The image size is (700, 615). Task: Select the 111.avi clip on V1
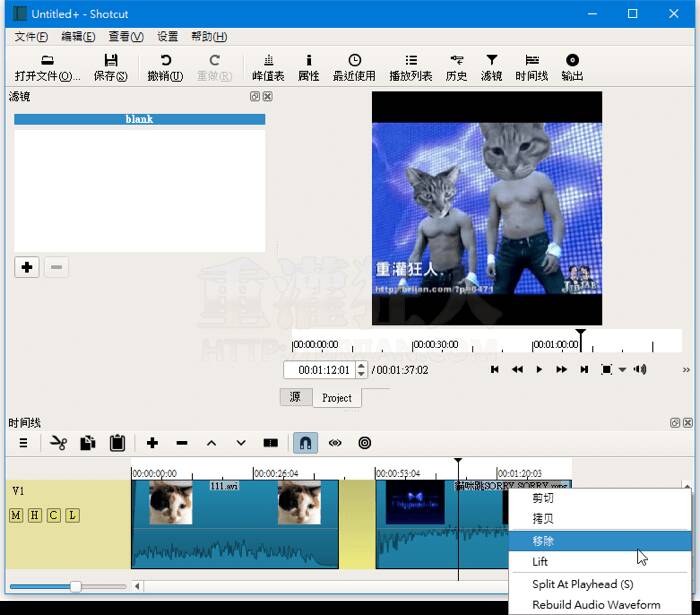(235, 524)
